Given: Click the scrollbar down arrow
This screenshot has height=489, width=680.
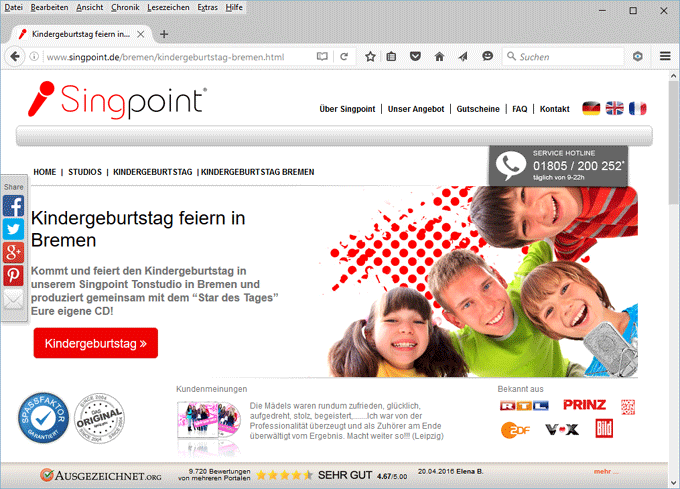Looking at the screenshot, I should coord(673,482).
